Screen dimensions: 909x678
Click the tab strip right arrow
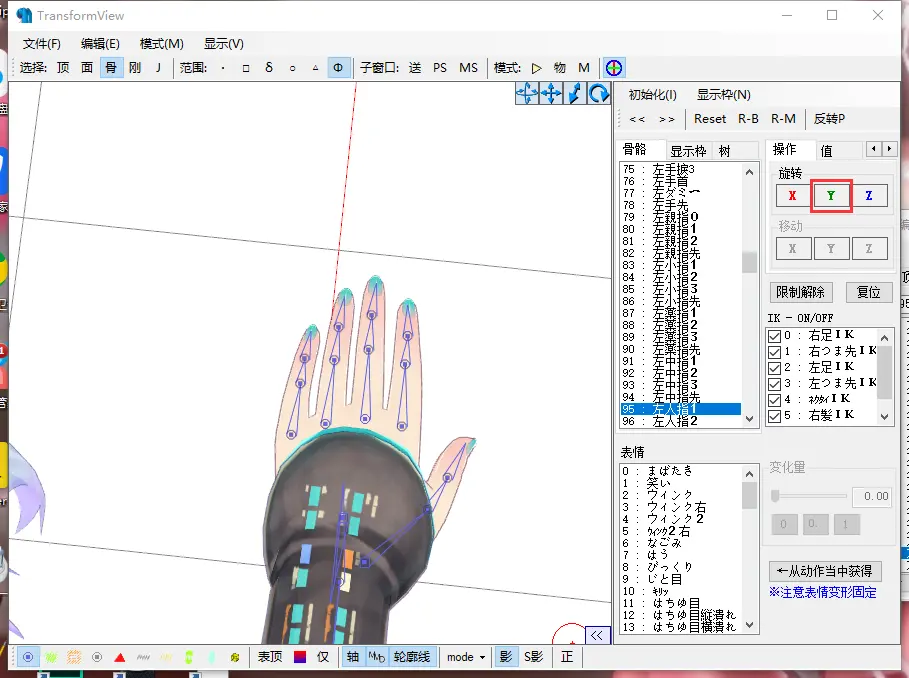[x=889, y=149]
